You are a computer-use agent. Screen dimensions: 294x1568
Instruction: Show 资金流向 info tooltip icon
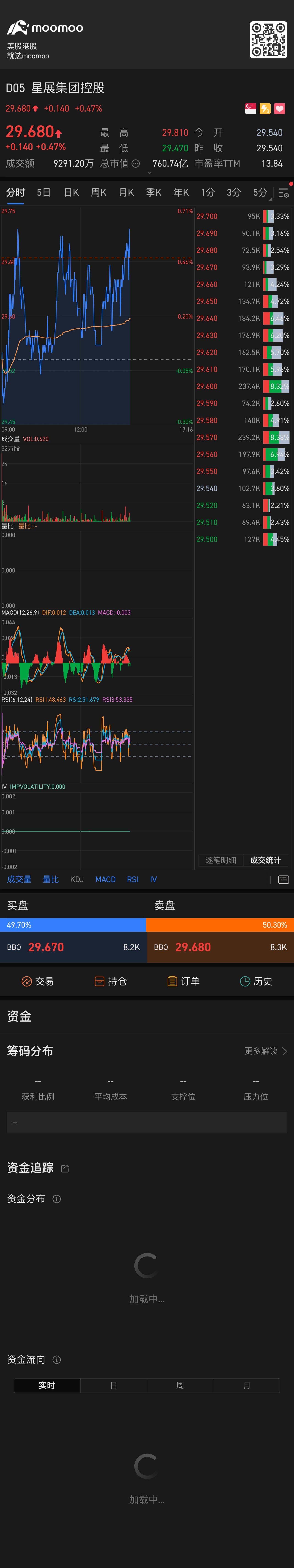coord(57,1360)
